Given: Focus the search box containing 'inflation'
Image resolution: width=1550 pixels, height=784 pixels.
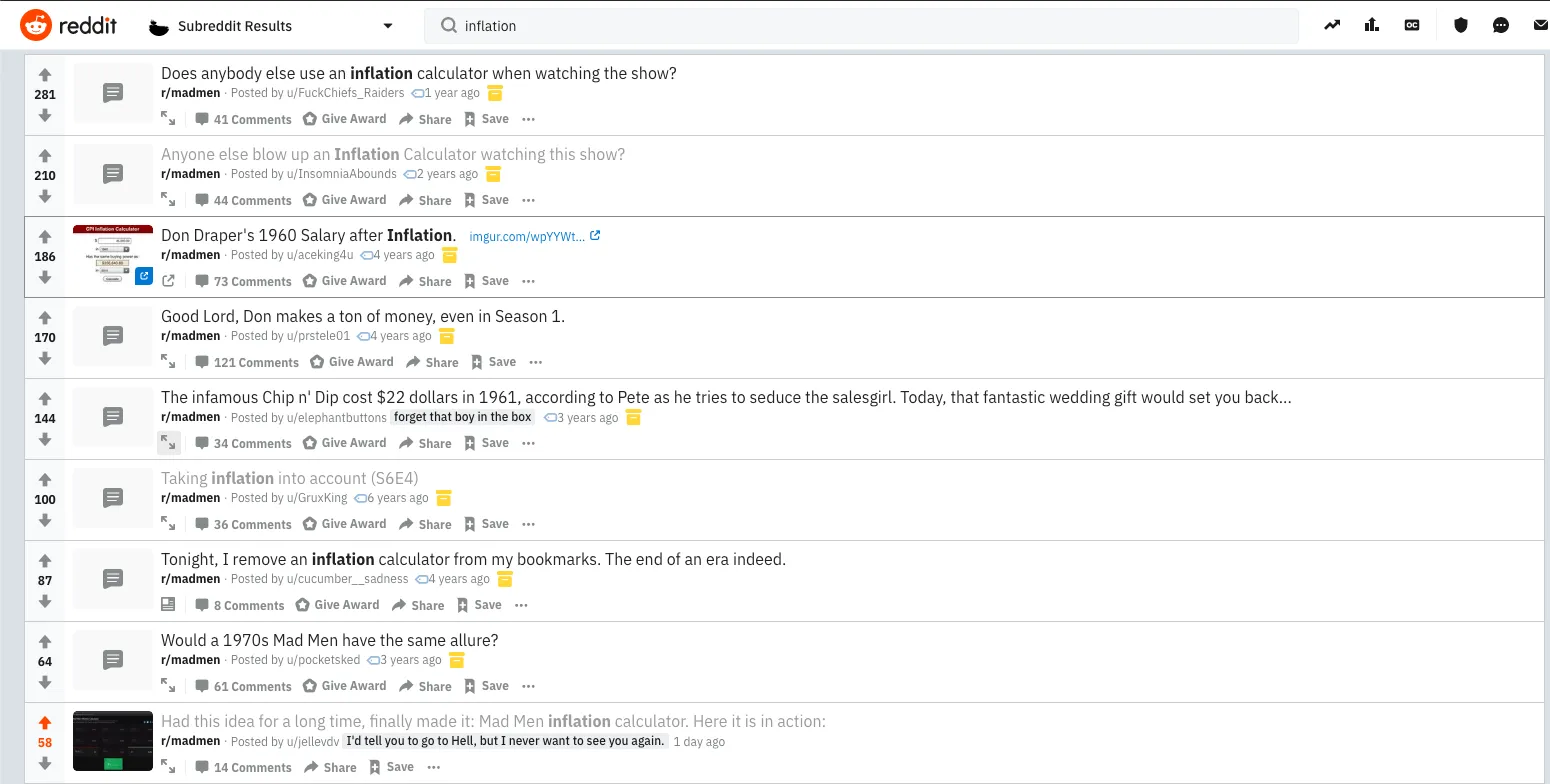Looking at the screenshot, I should tap(862, 26).
